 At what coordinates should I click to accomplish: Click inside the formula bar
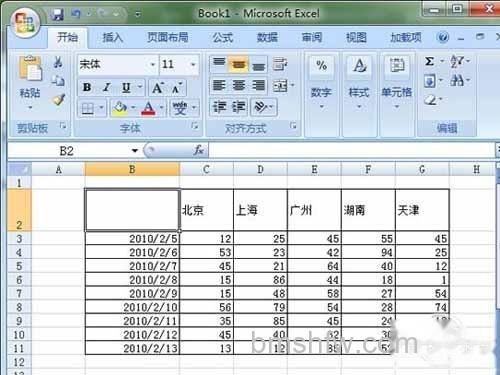[x=352, y=150]
